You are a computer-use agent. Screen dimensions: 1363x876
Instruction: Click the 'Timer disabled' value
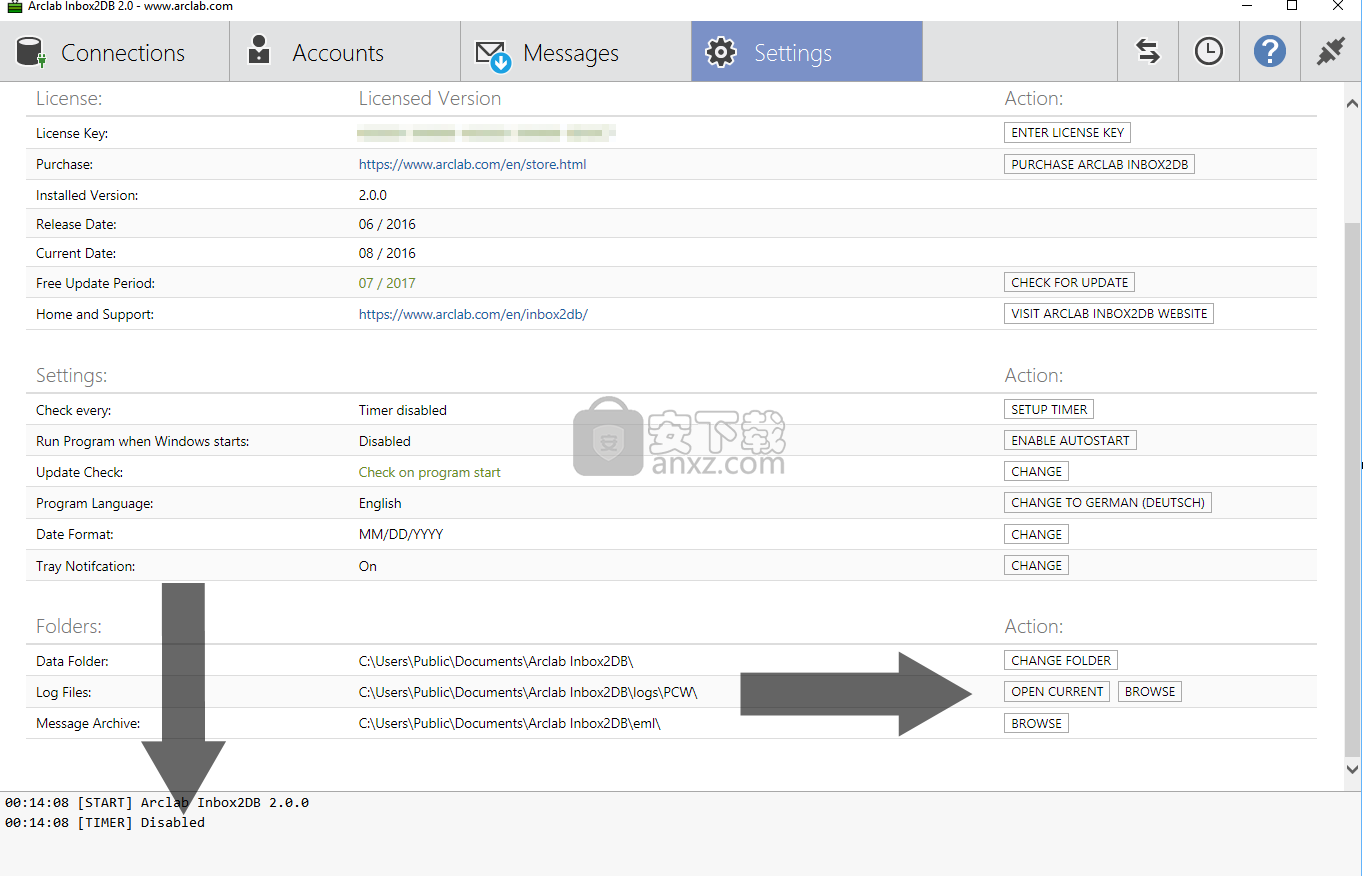click(403, 410)
